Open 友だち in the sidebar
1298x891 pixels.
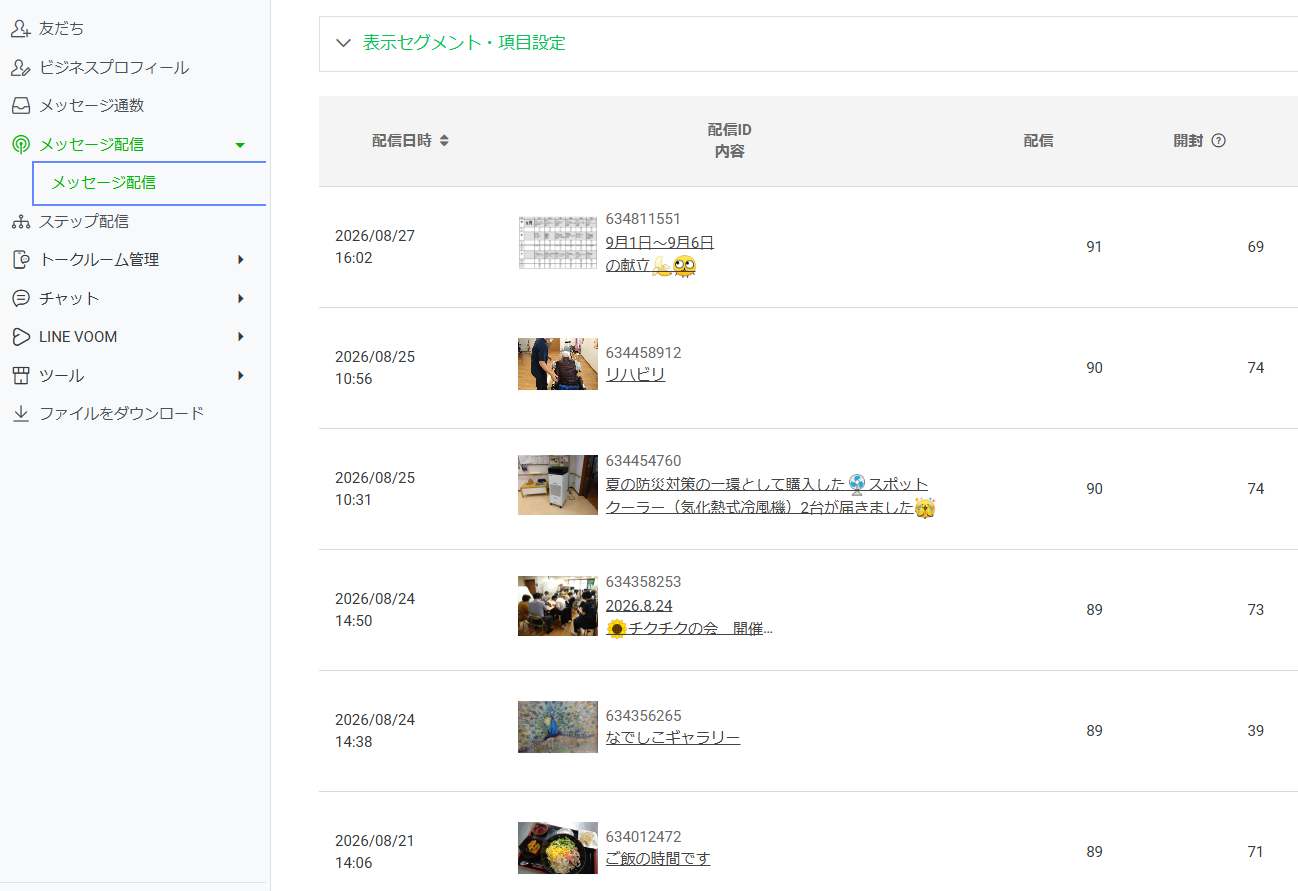click(x=62, y=29)
